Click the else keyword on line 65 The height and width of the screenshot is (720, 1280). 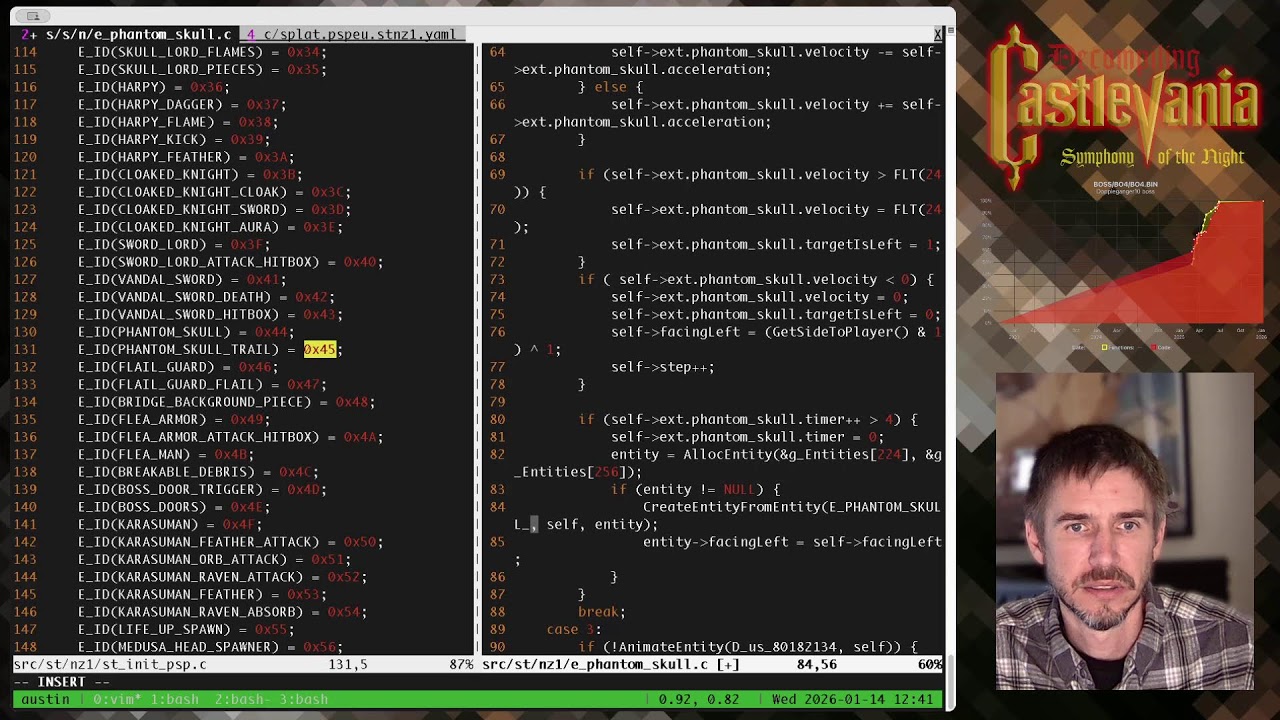[x=611, y=87]
